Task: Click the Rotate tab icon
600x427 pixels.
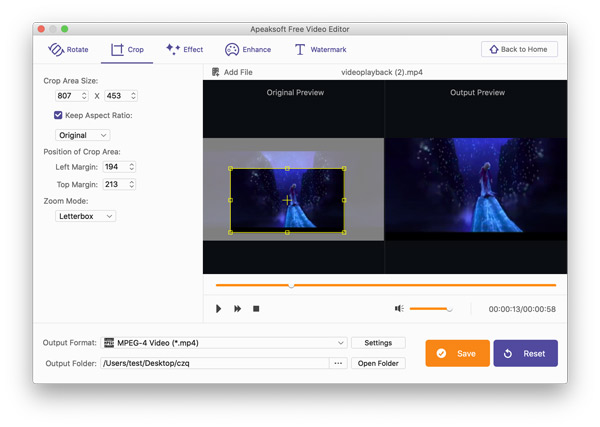Action: 56,49
